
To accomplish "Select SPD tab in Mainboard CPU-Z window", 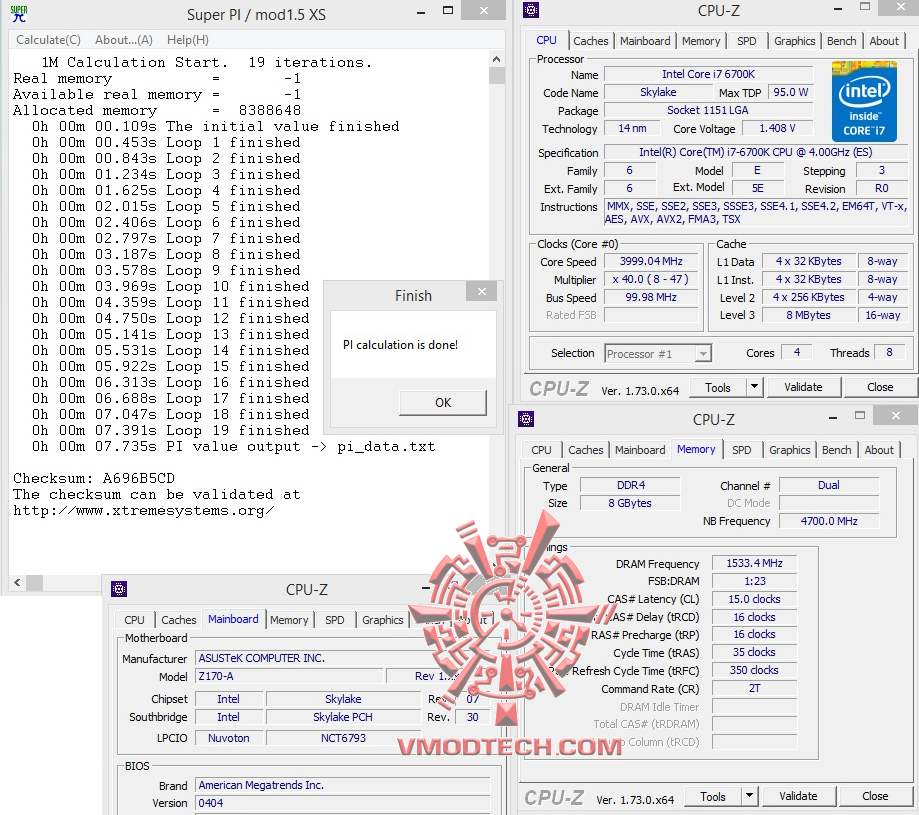I will click(335, 620).
